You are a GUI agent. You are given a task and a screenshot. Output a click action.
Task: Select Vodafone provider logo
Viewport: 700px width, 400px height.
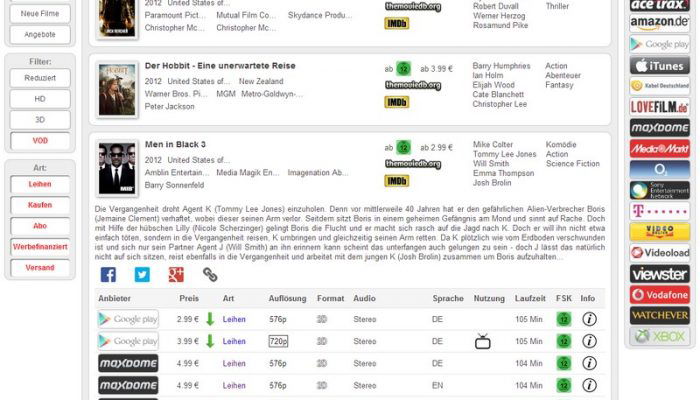pos(660,295)
